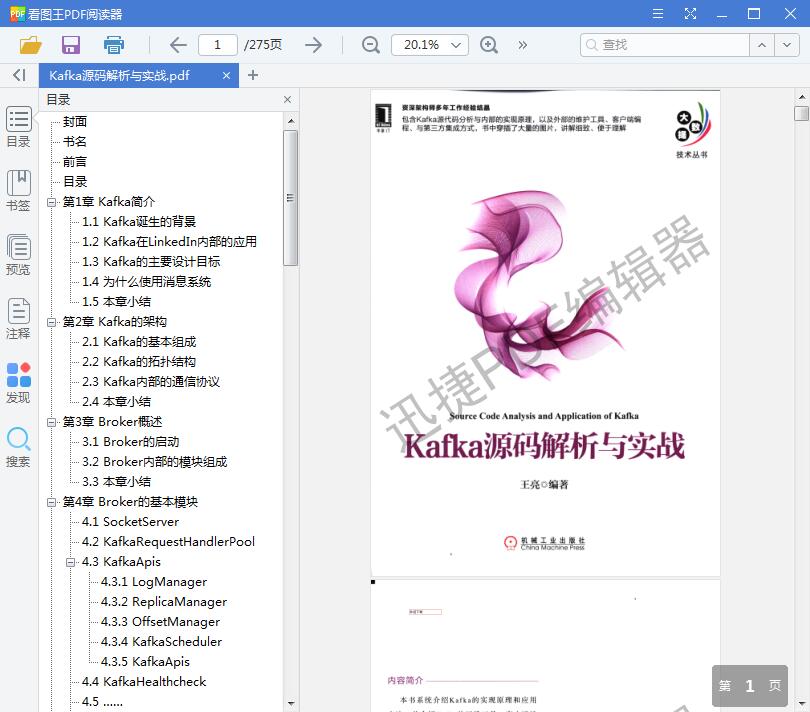Image resolution: width=810 pixels, height=712 pixels.
Task: Jump to the 封面 outline entry
Action: (x=75, y=121)
